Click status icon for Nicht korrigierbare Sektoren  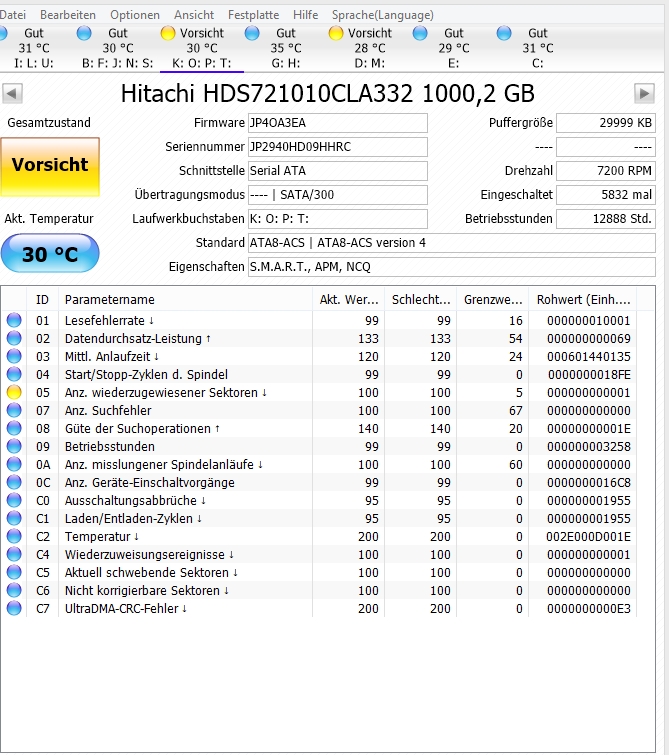(x=14, y=590)
